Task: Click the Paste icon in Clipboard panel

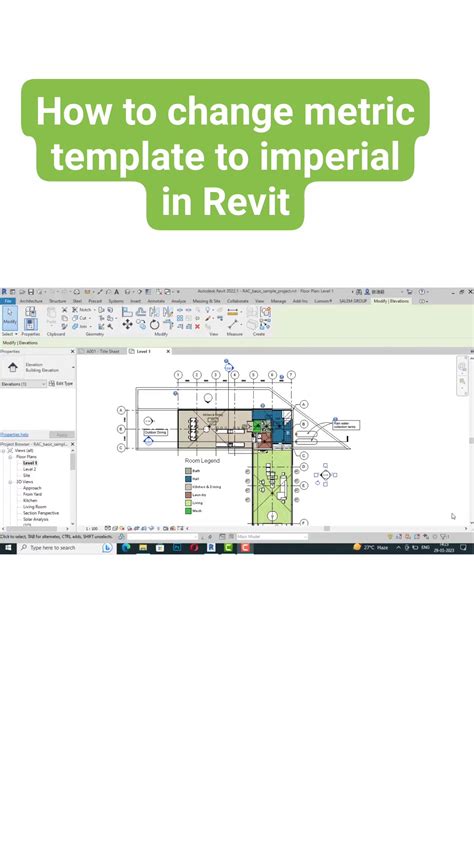Action: coord(51,313)
